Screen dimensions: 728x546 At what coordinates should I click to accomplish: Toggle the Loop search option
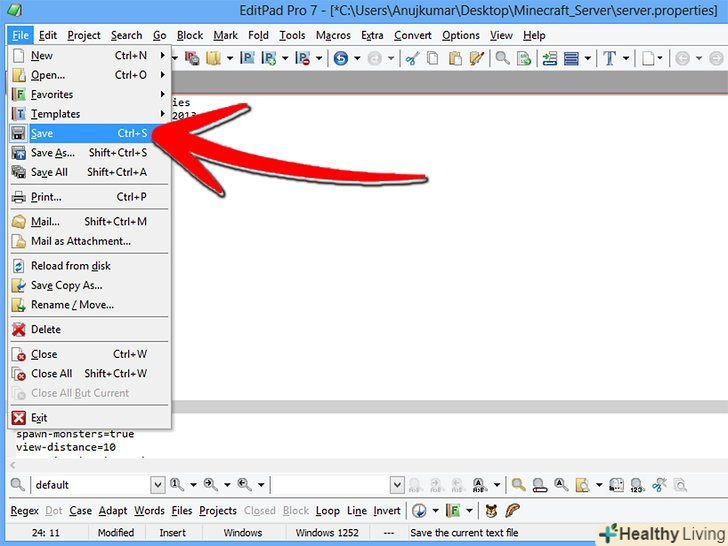coord(328,511)
